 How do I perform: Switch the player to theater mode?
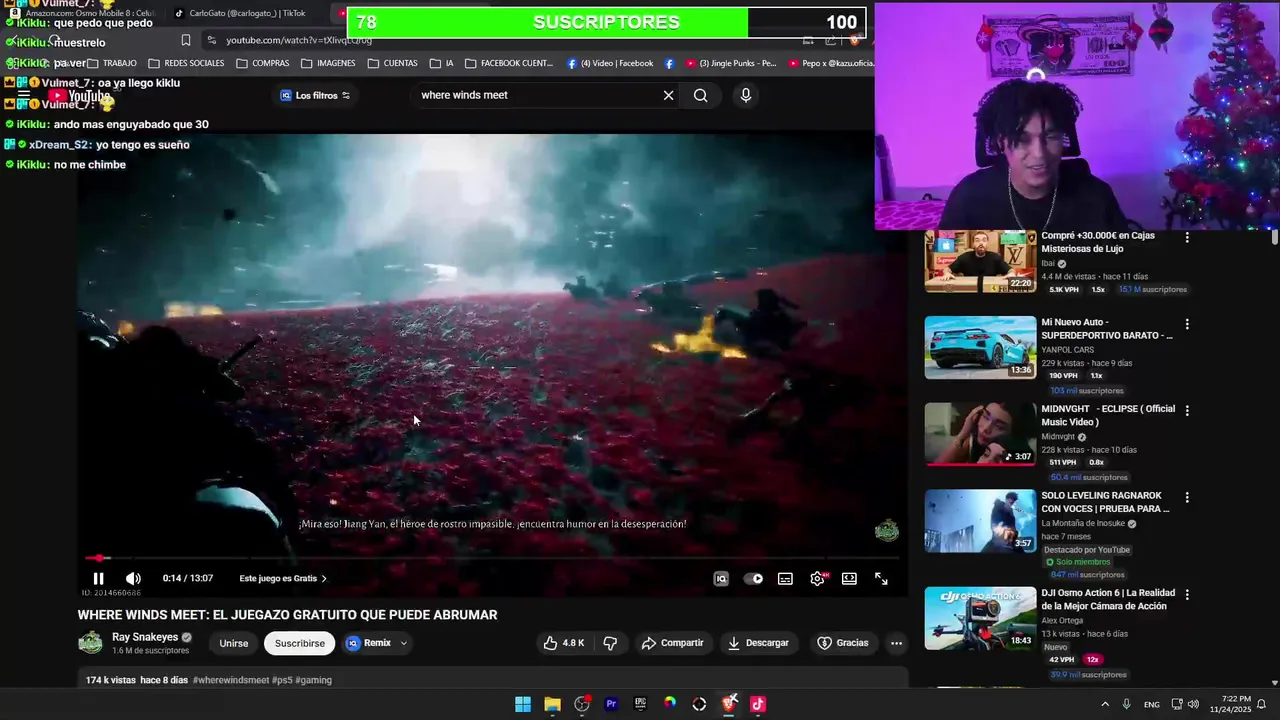849,578
